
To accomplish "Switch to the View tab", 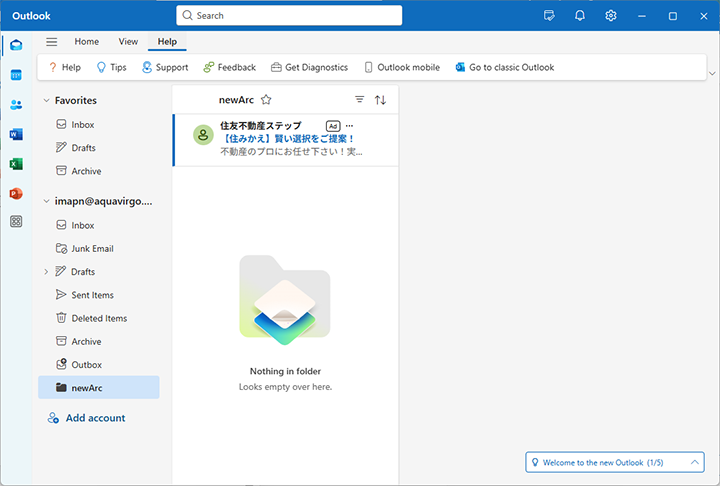I will click(128, 42).
